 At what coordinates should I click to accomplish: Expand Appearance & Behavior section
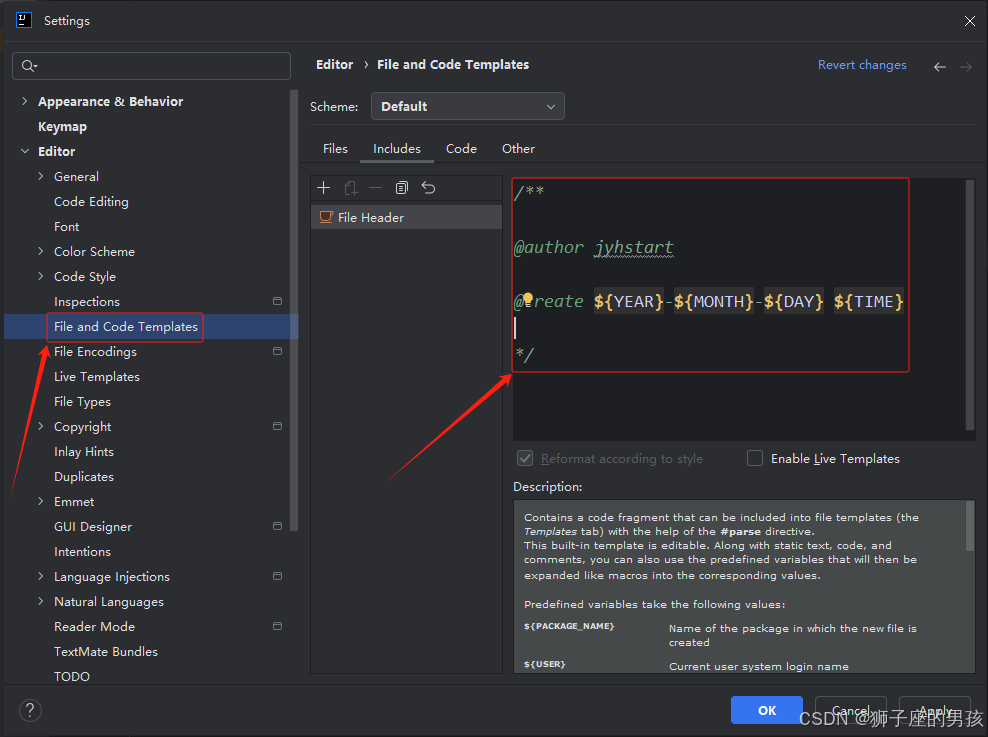coord(25,101)
